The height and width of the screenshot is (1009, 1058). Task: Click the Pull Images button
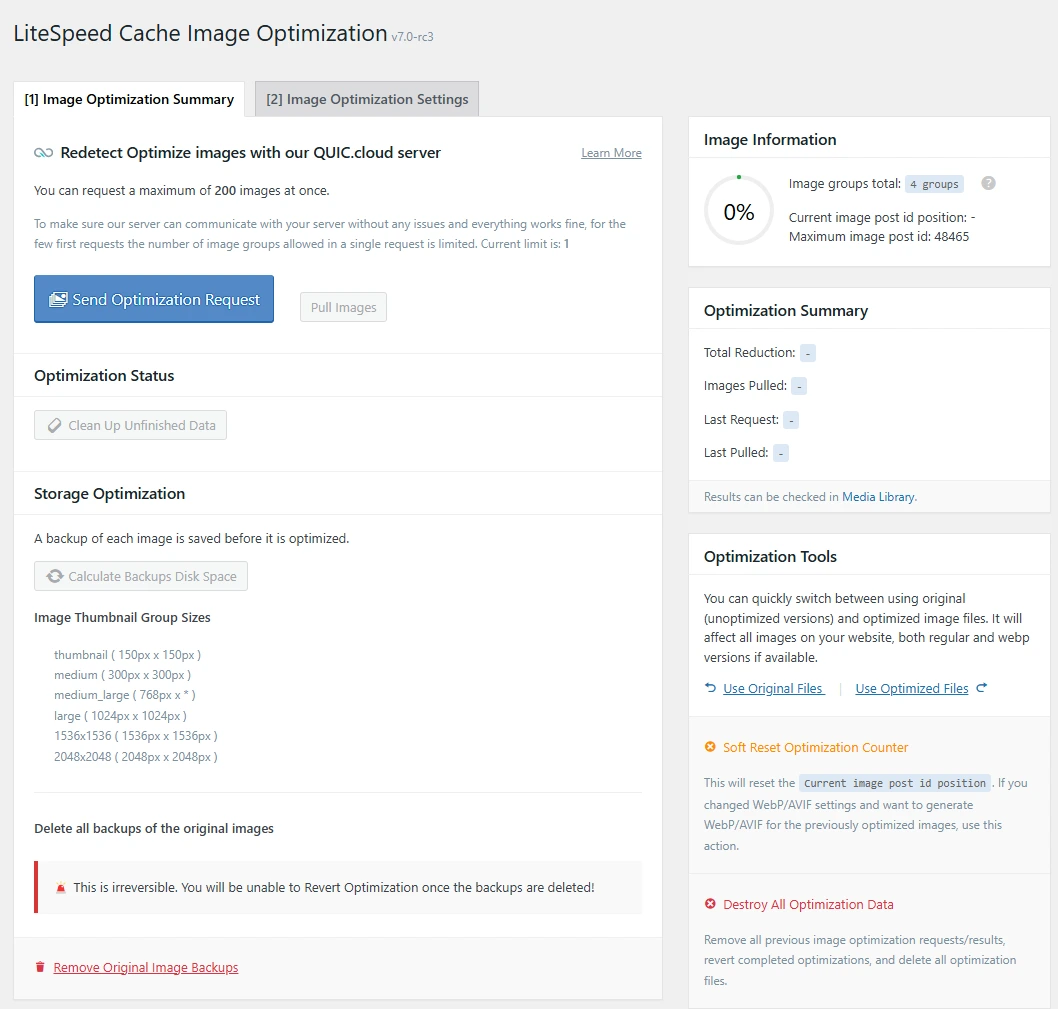[x=343, y=307]
